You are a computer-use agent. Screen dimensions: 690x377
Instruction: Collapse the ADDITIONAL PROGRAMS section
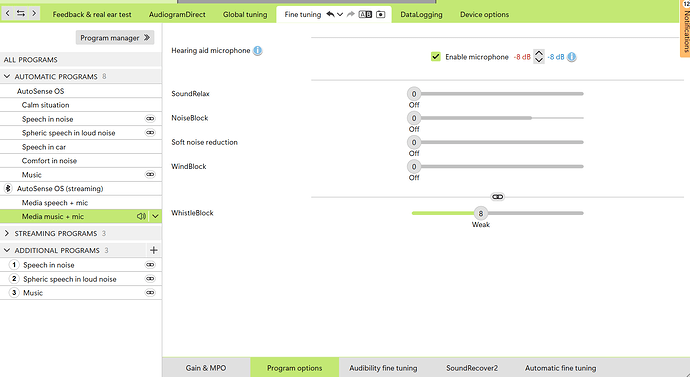7,250
